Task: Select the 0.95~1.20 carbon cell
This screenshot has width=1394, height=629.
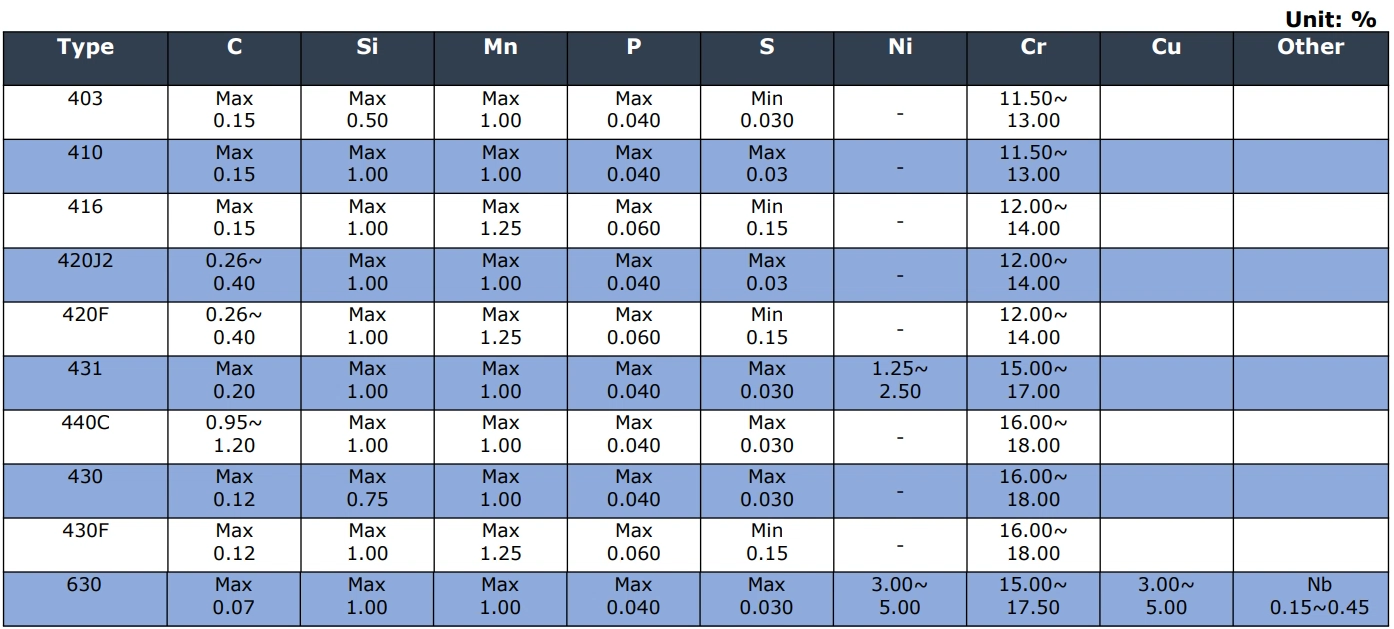Action: 234,434
